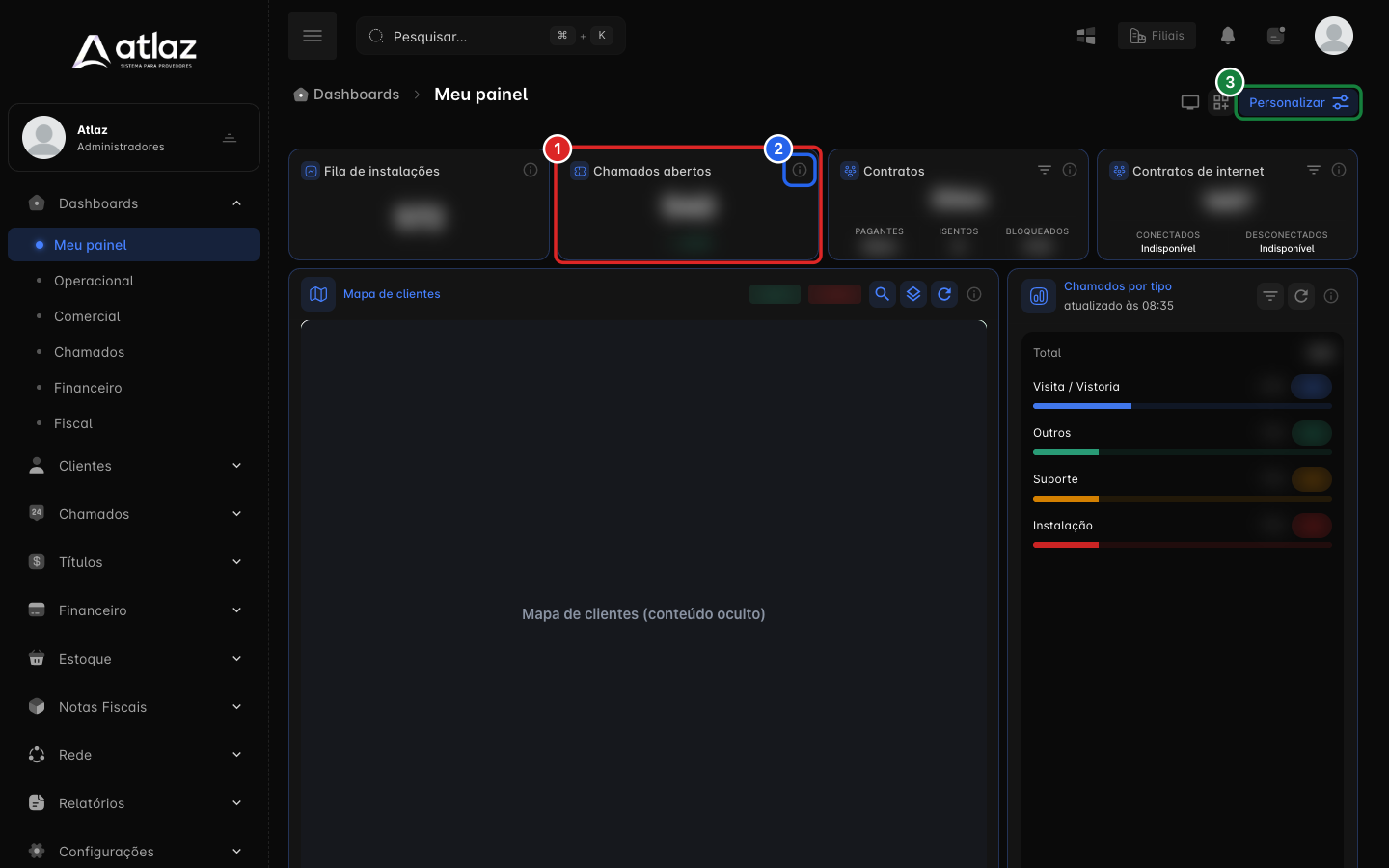Open the user avatar in top bar
Viewport: 1389px width, 868px height.
coord(1334,36)
